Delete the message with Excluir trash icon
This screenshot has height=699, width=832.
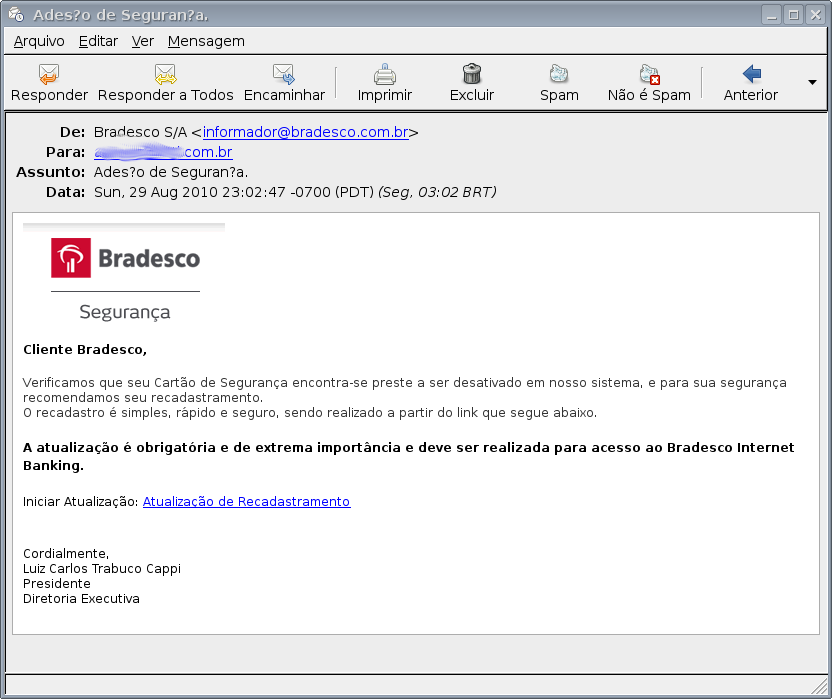tap(472, 74)
